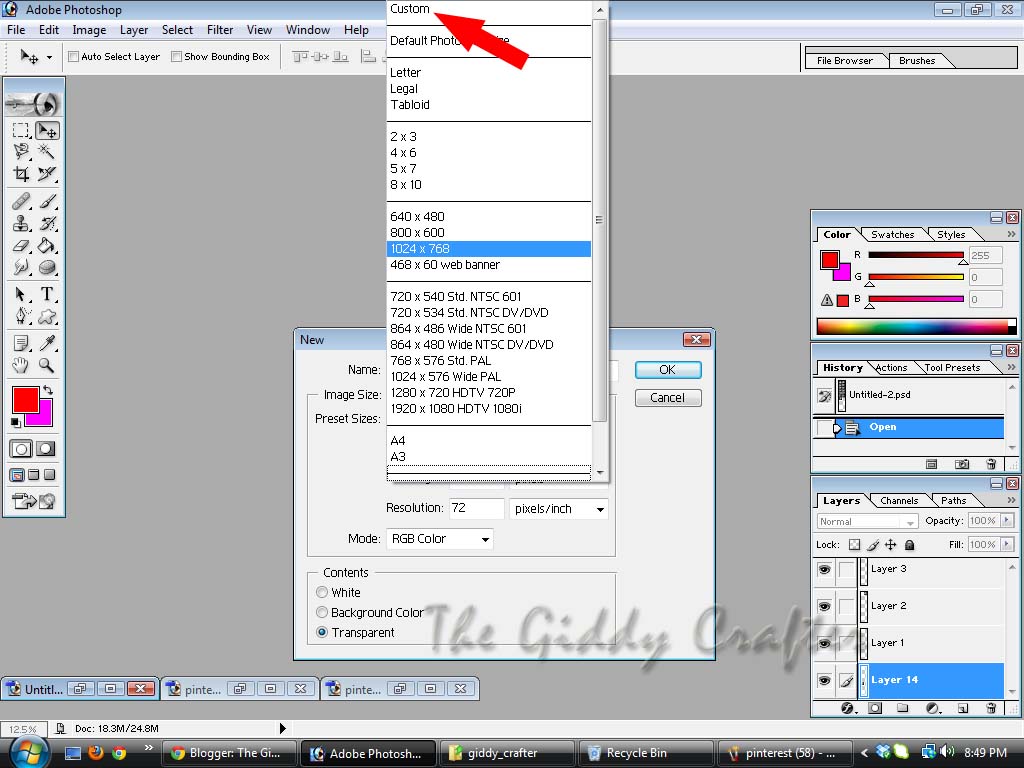Click Cancel in New dialog

point(668,398)
